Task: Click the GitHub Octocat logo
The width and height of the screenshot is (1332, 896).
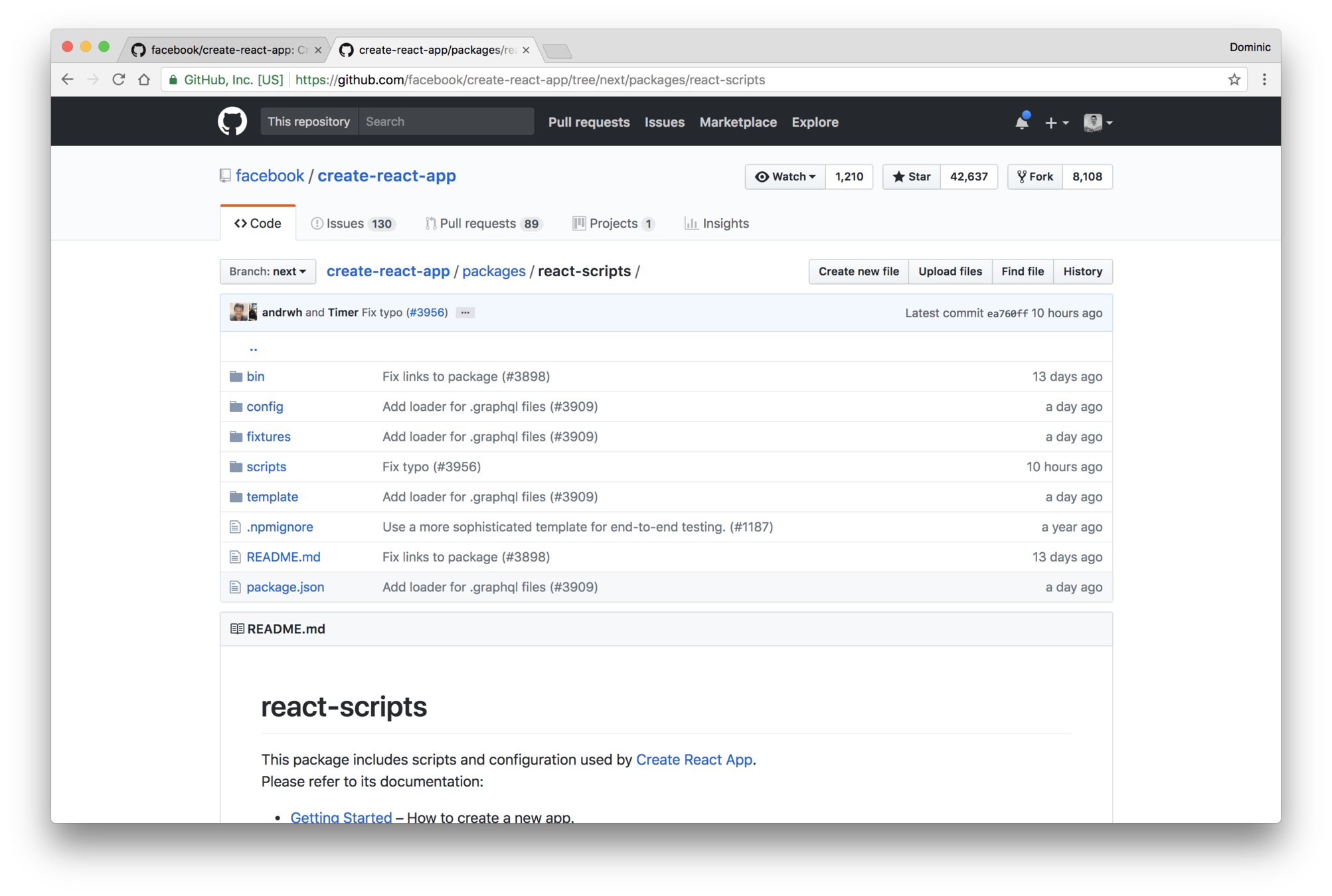Action: click(x=232, y=122)
